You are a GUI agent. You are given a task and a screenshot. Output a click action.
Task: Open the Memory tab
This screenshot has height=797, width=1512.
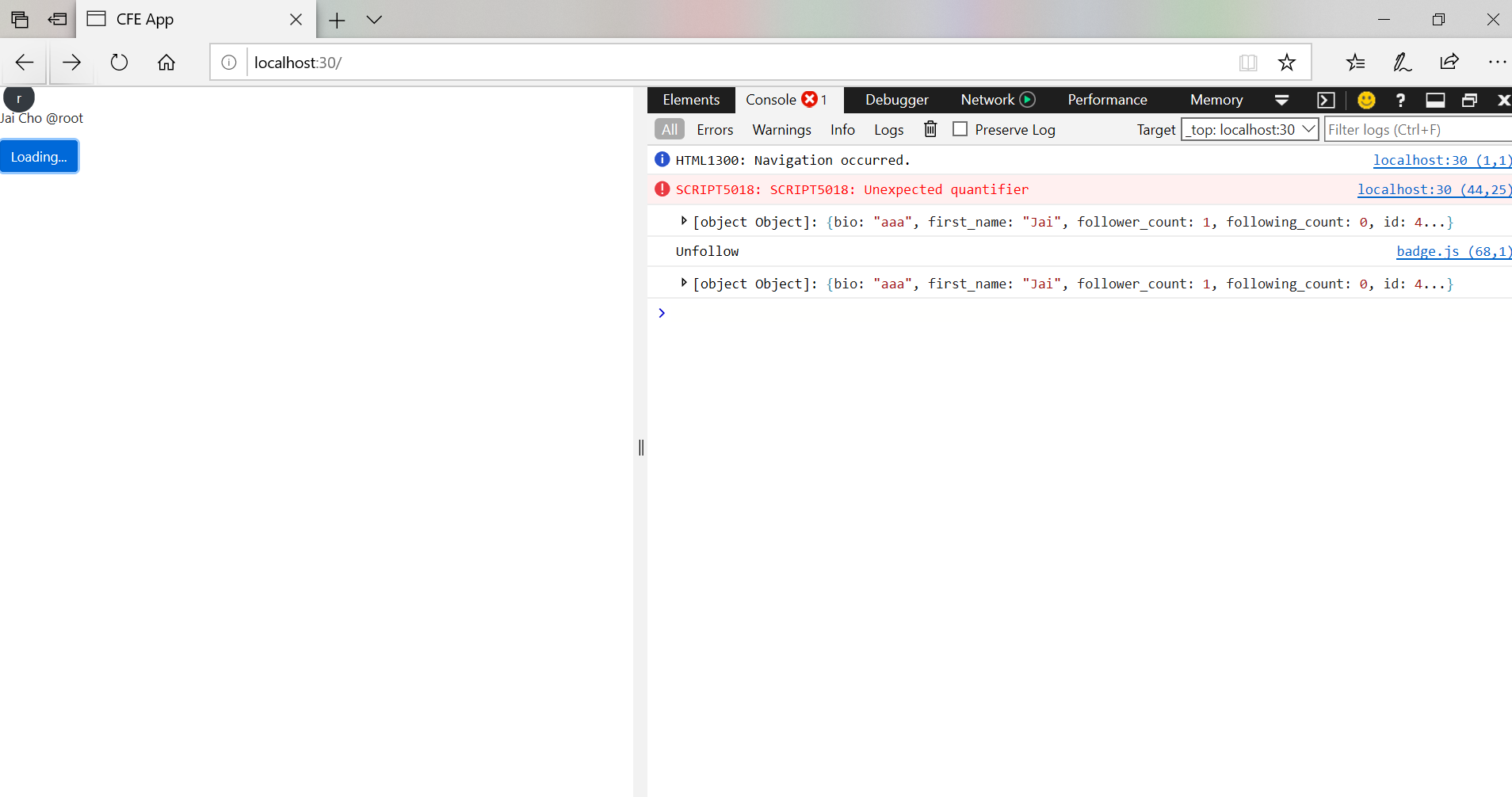(1216, 100)
